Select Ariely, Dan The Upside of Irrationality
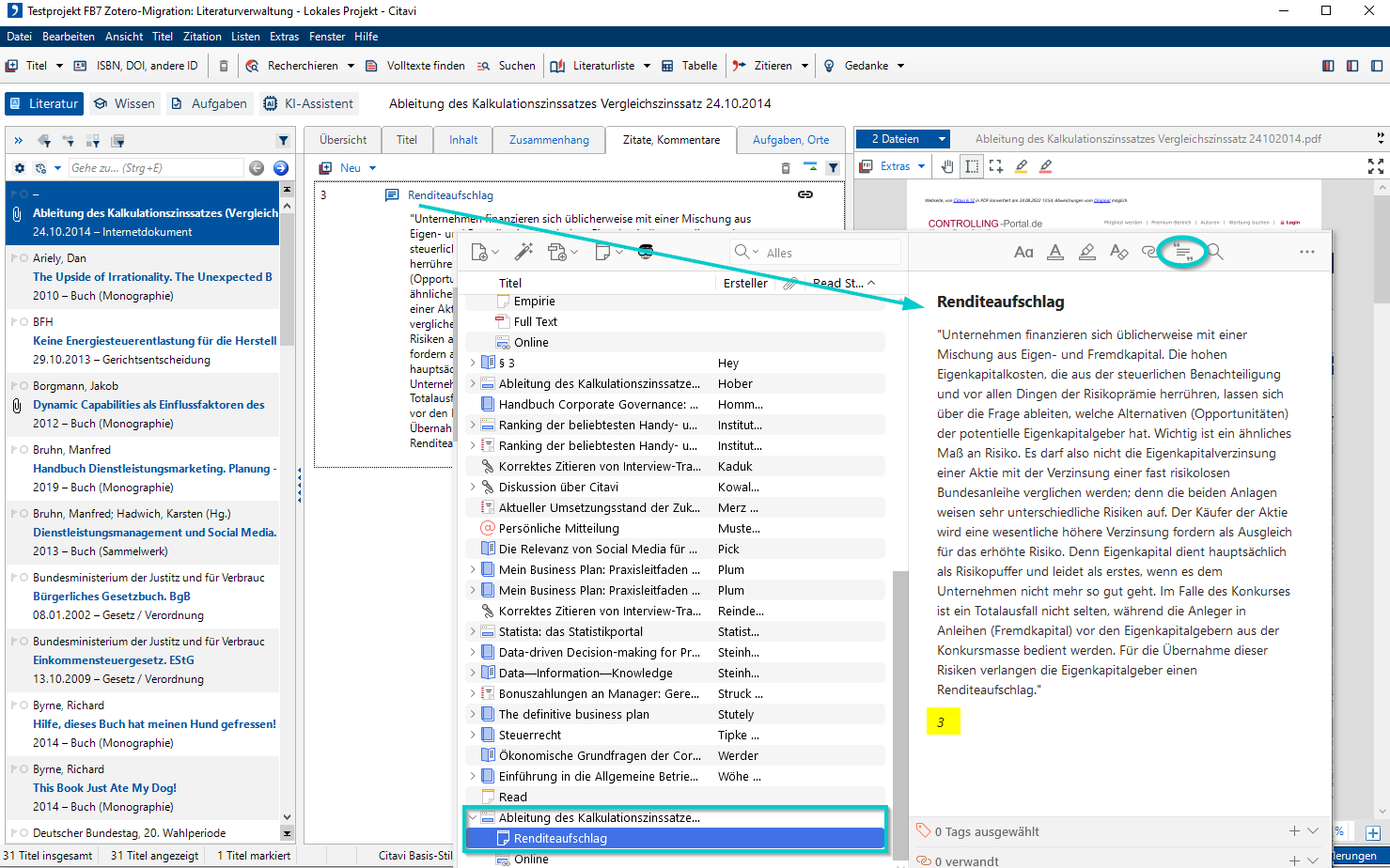This screenshot has width=1390, height=868. (143, 277)
